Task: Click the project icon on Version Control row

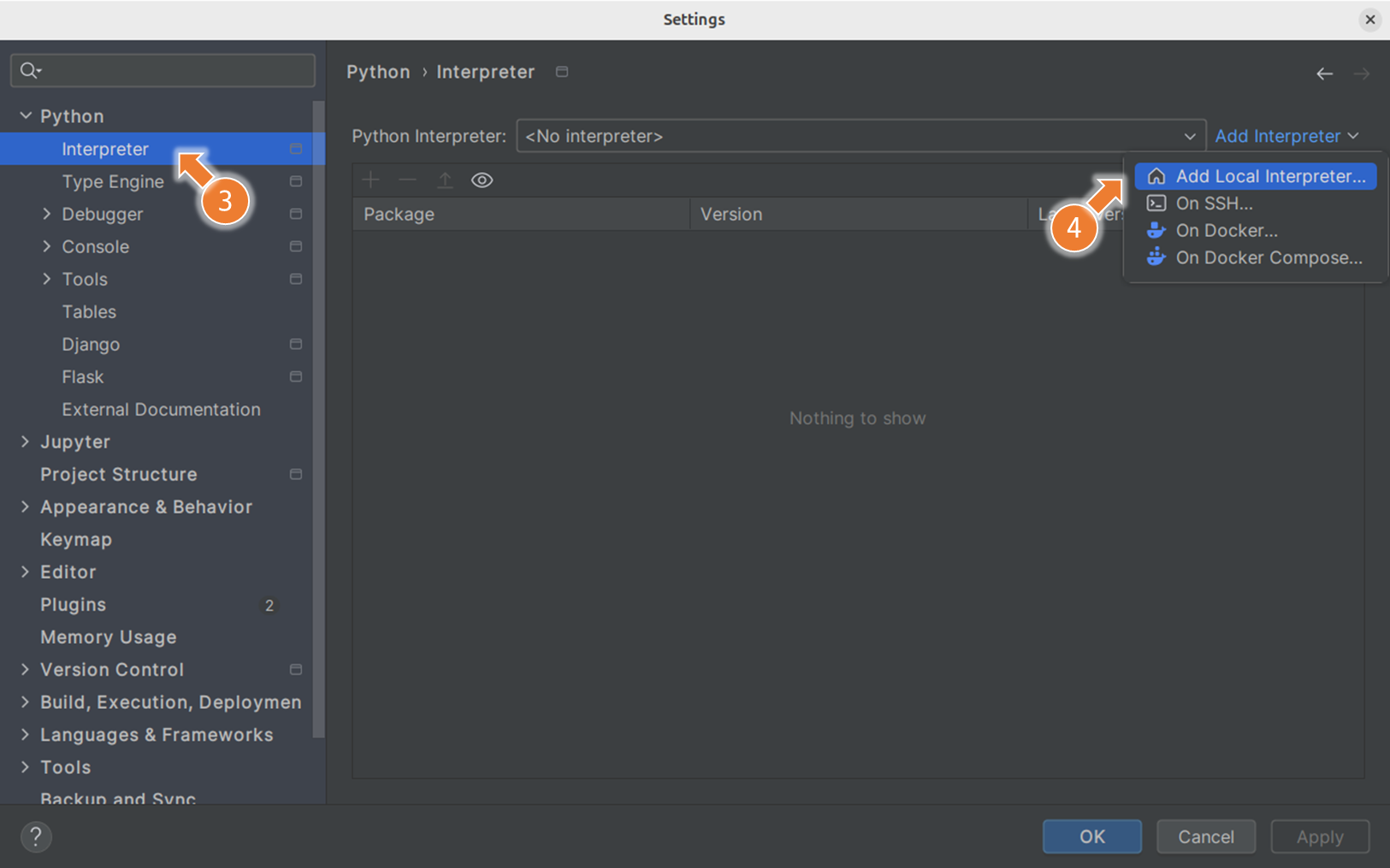Action: (296, 670)
